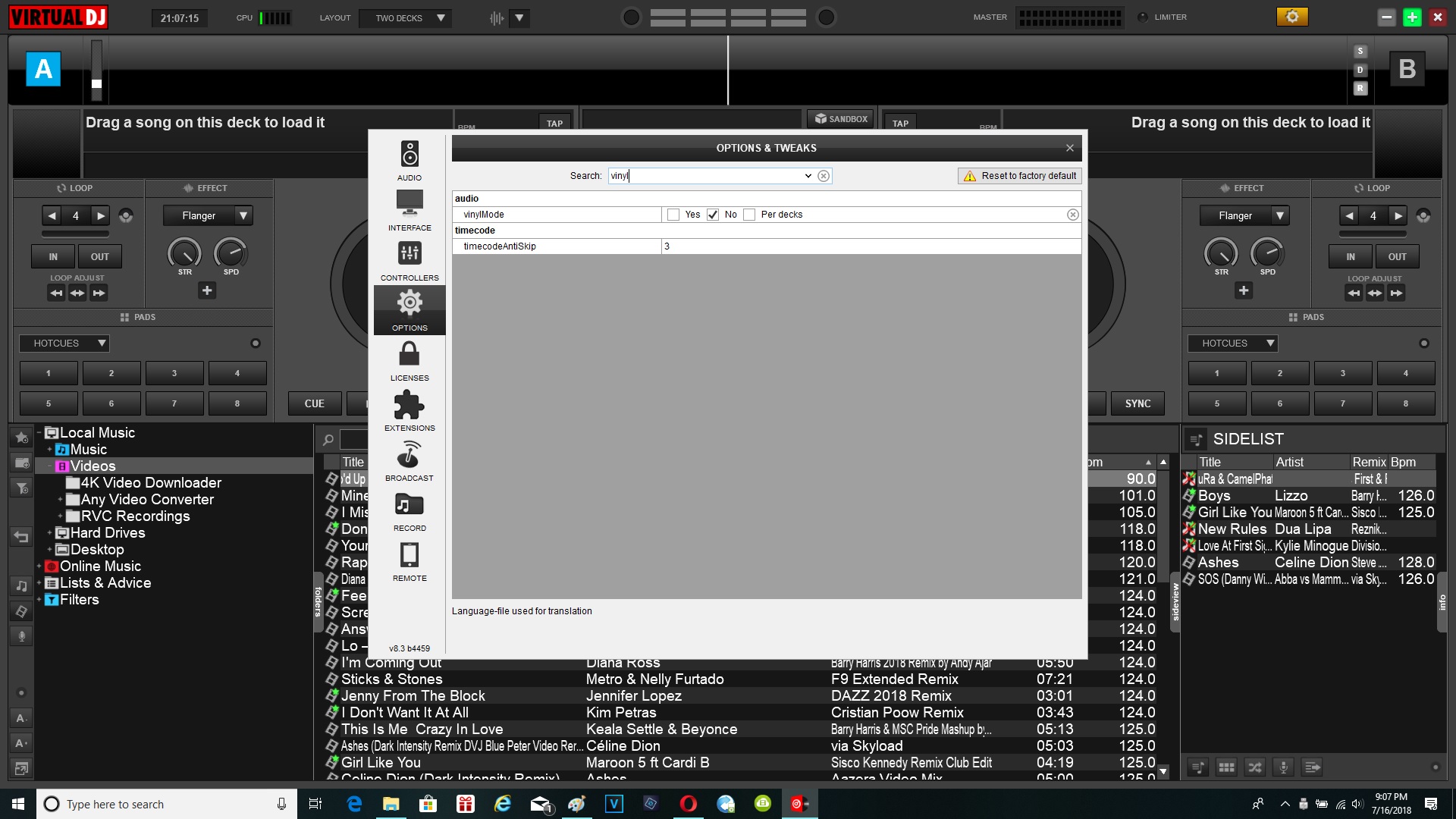
Task: Open the Windows Start menu
Action: coord(18,804)
